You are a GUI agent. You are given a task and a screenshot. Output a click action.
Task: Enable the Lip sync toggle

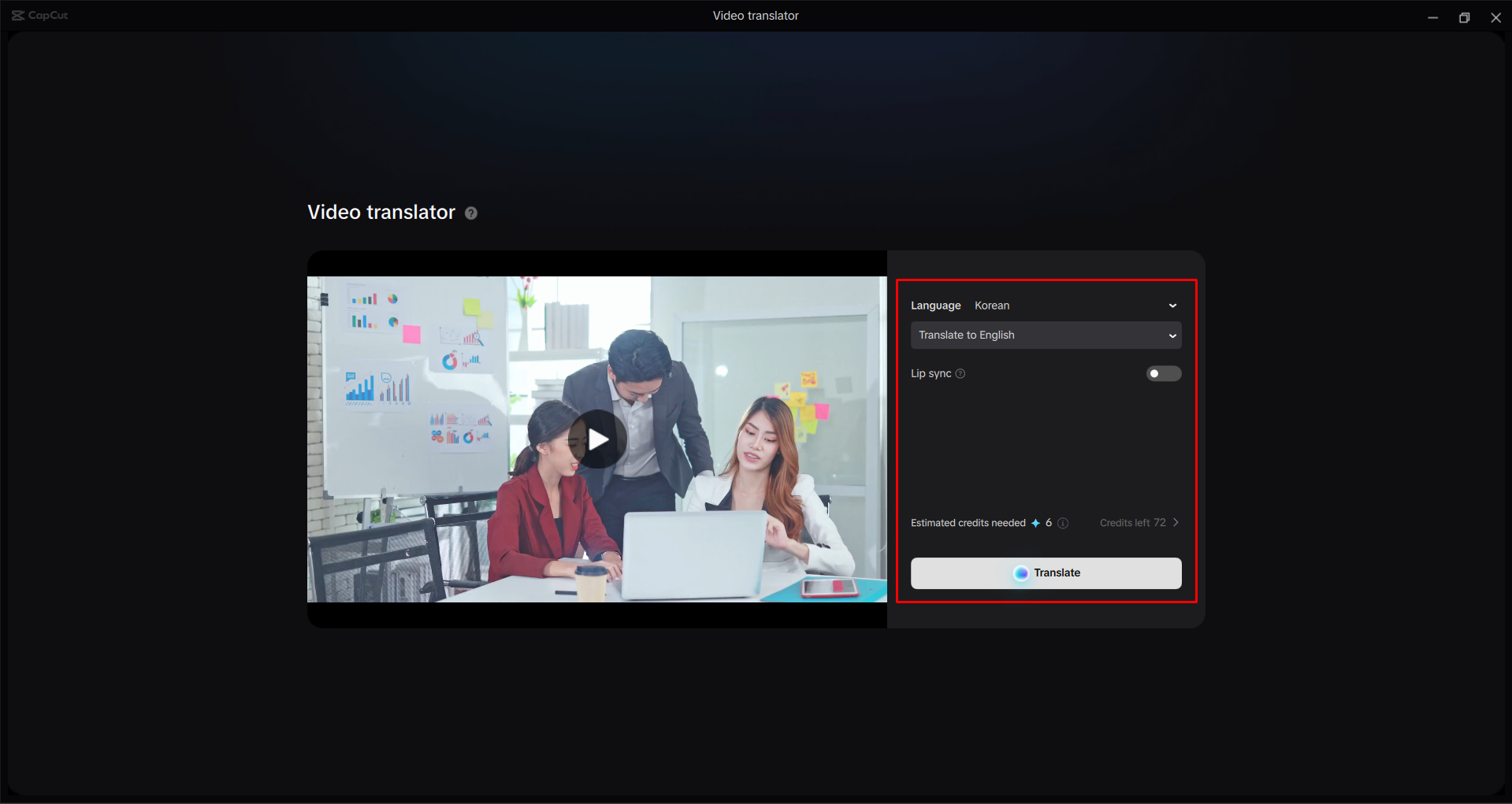(1163, 373)
